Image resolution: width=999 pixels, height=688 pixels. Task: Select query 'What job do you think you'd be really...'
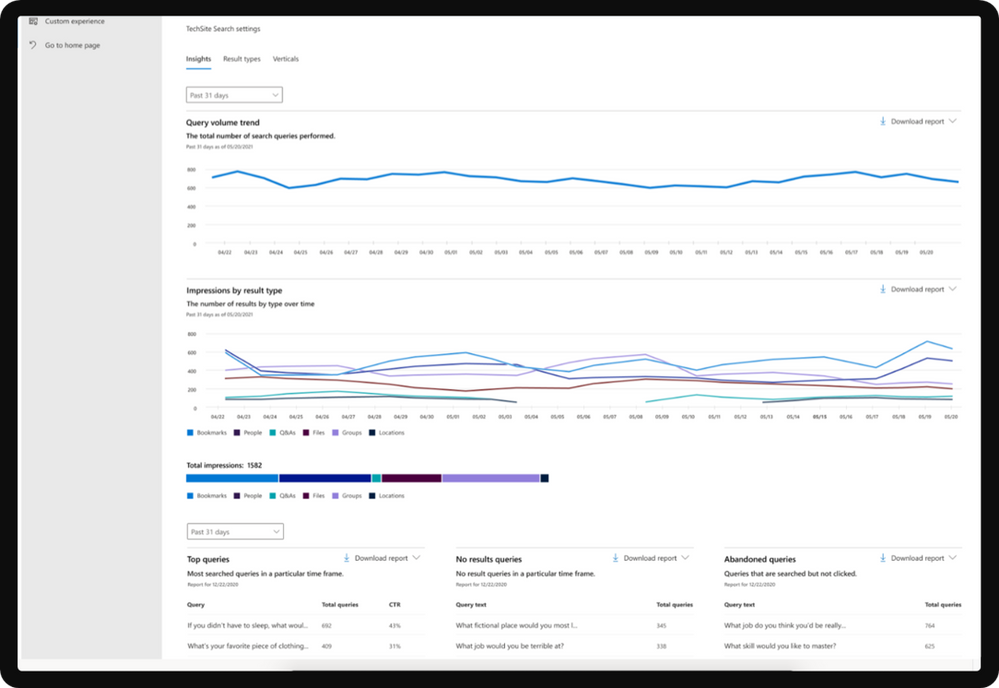[x=785, y=626]
